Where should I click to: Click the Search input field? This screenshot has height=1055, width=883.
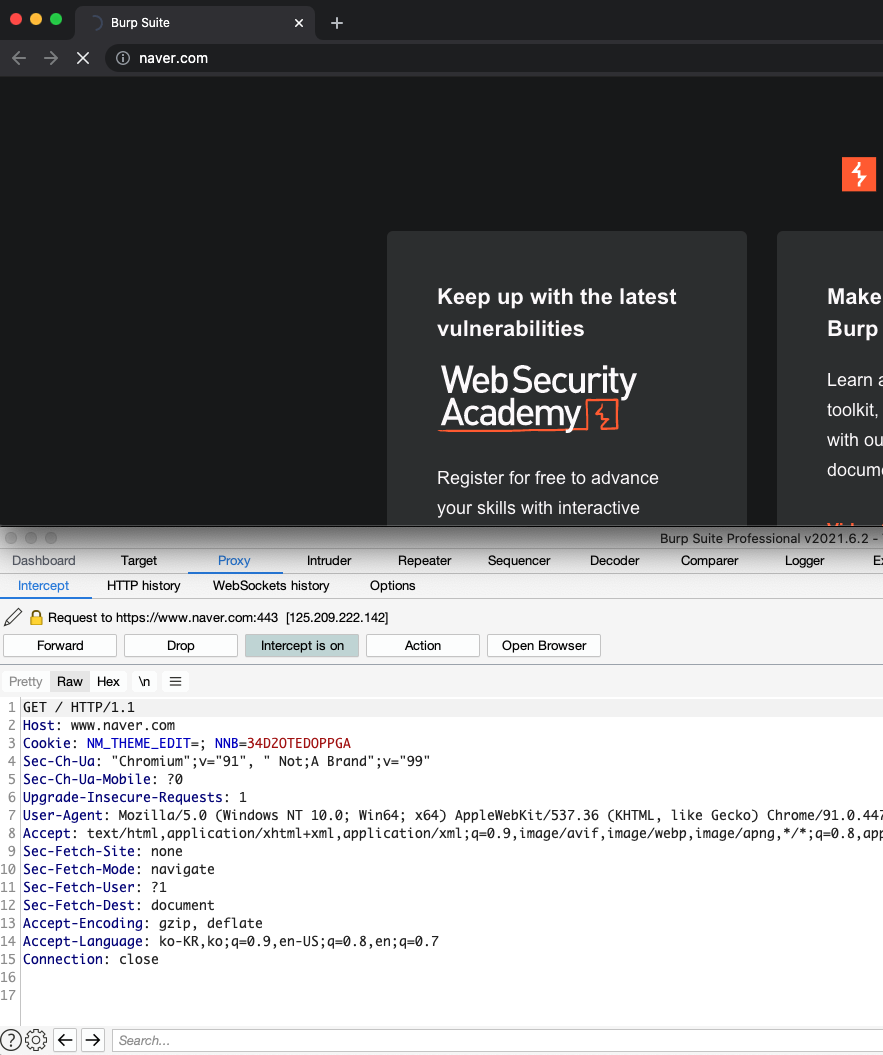[497, 1040]
